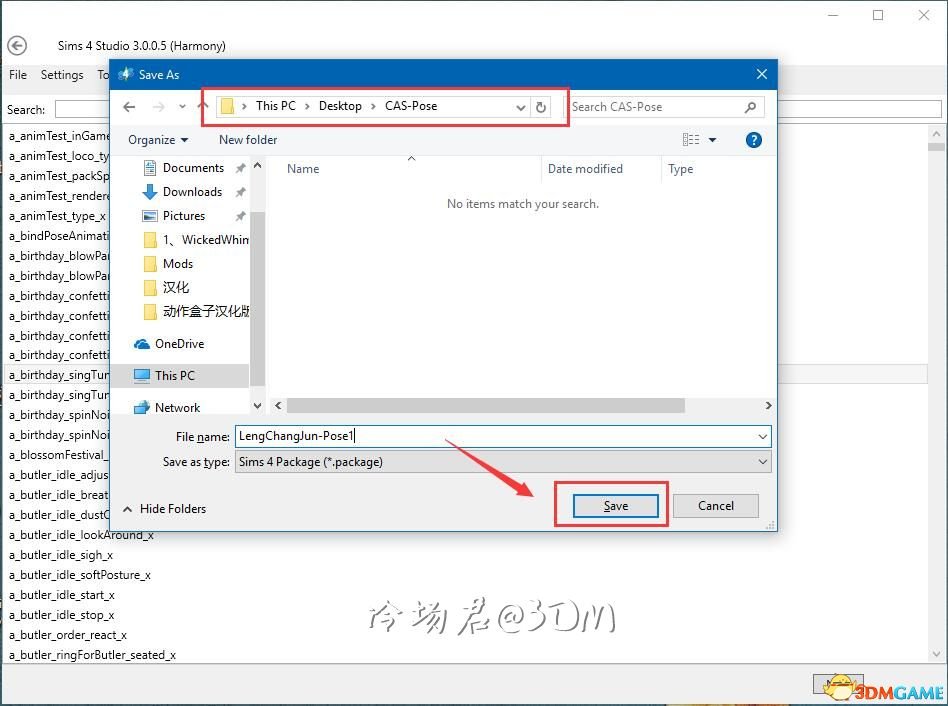Click the Save button
The width and height of the screenshot is (948, 706).
click(x=615, y=506)
